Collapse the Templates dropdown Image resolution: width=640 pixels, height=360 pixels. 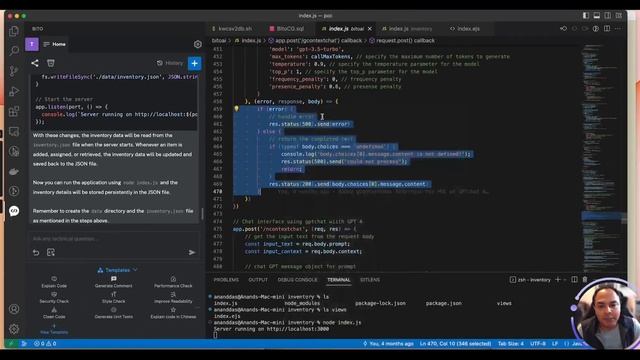pyautogui.click(x=117, y=270)
